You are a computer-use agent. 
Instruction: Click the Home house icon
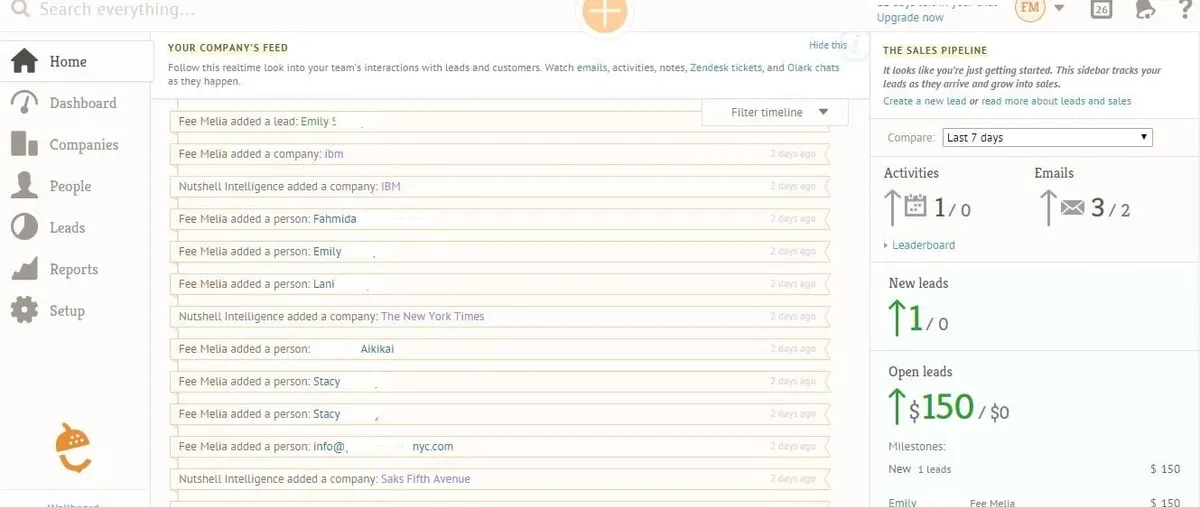(24, 61)
